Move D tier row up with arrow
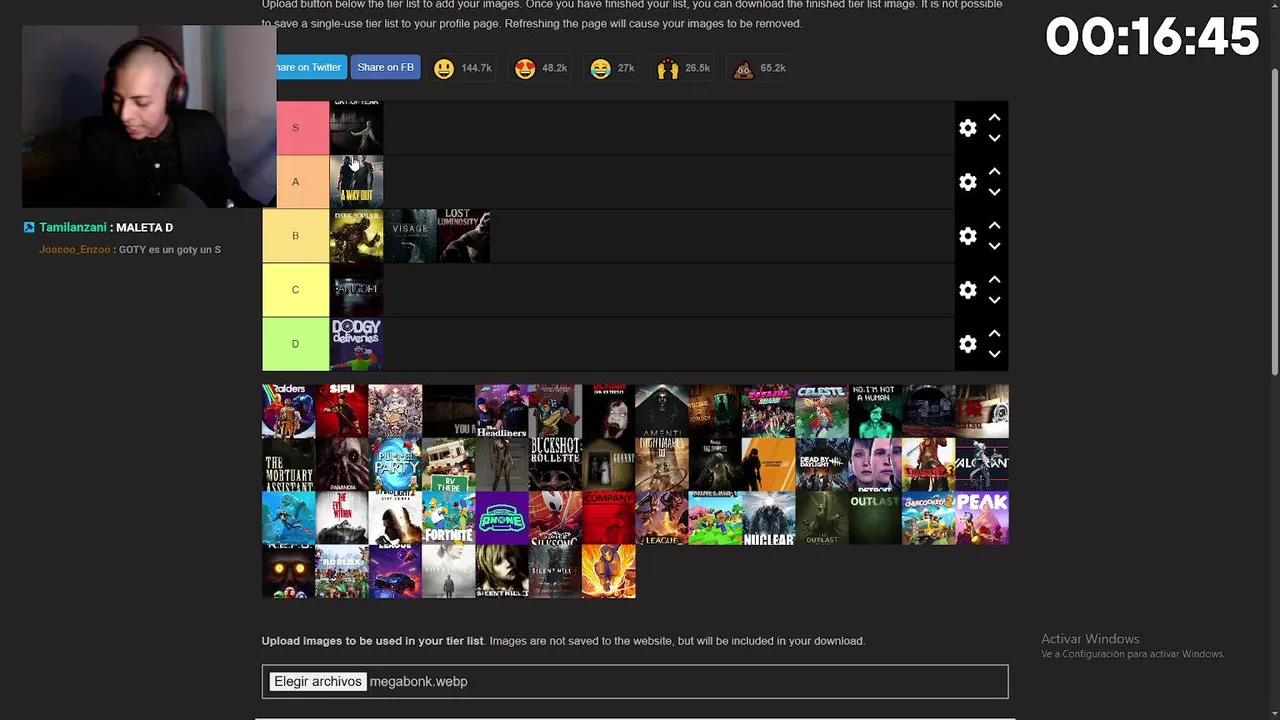This screenshot has width=1280, height=720. pyautogui.click(x=994, y=334)
